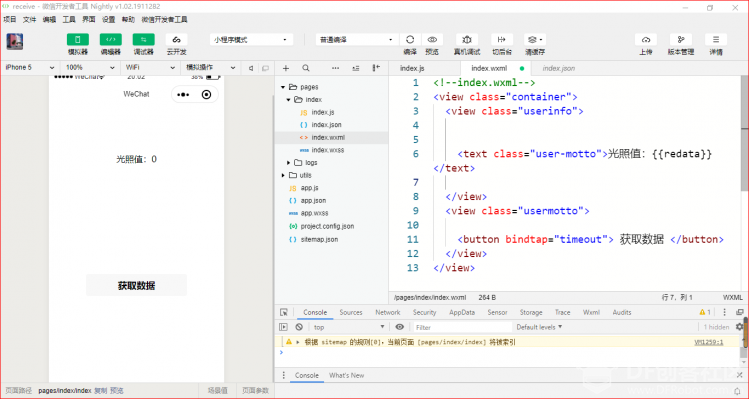Open the compile mode dropdown
Viewport: 749px width, 399px height.
click(x=356, y=40)
